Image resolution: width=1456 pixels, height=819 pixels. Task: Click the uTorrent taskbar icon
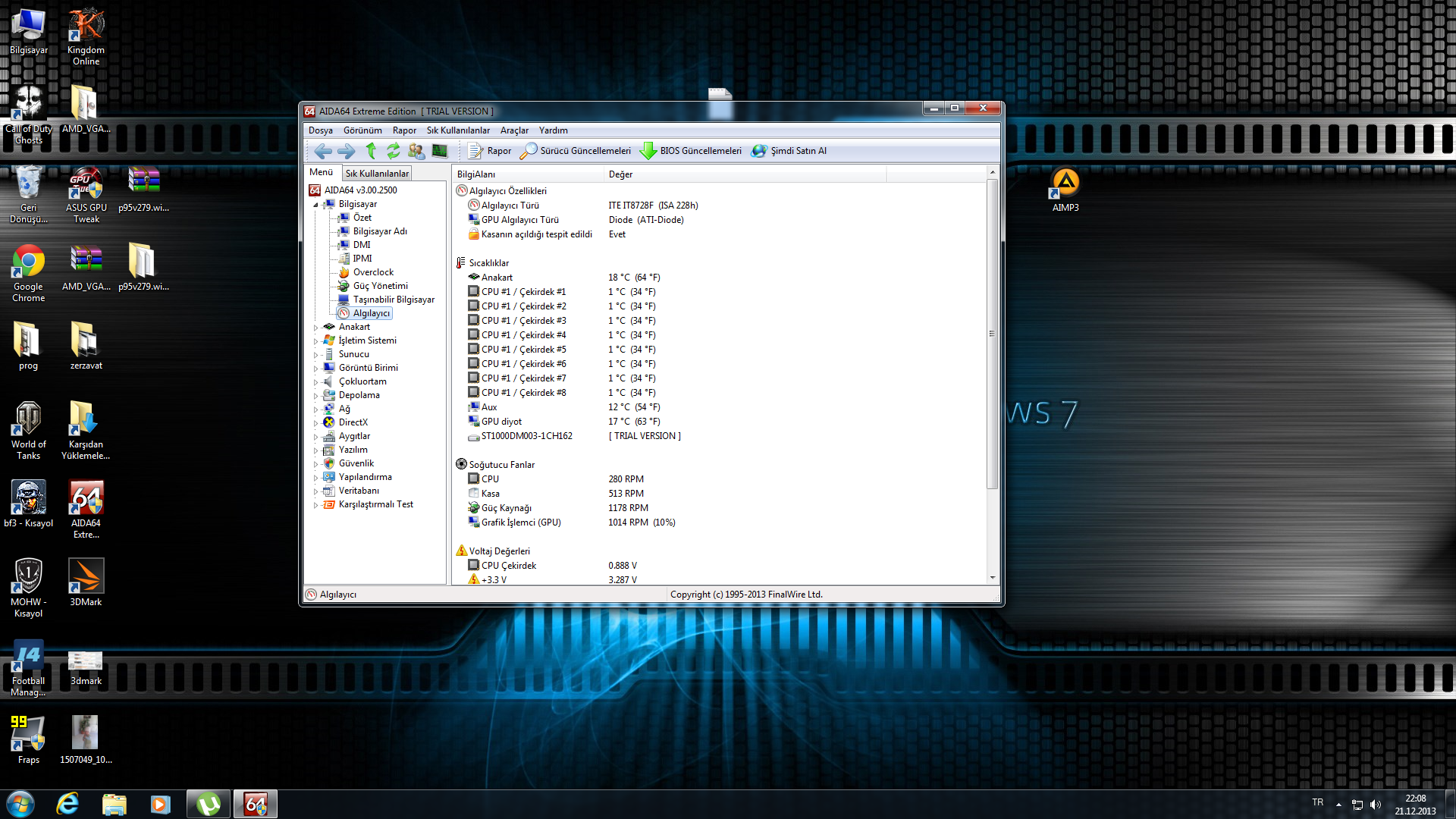(208, 804)
